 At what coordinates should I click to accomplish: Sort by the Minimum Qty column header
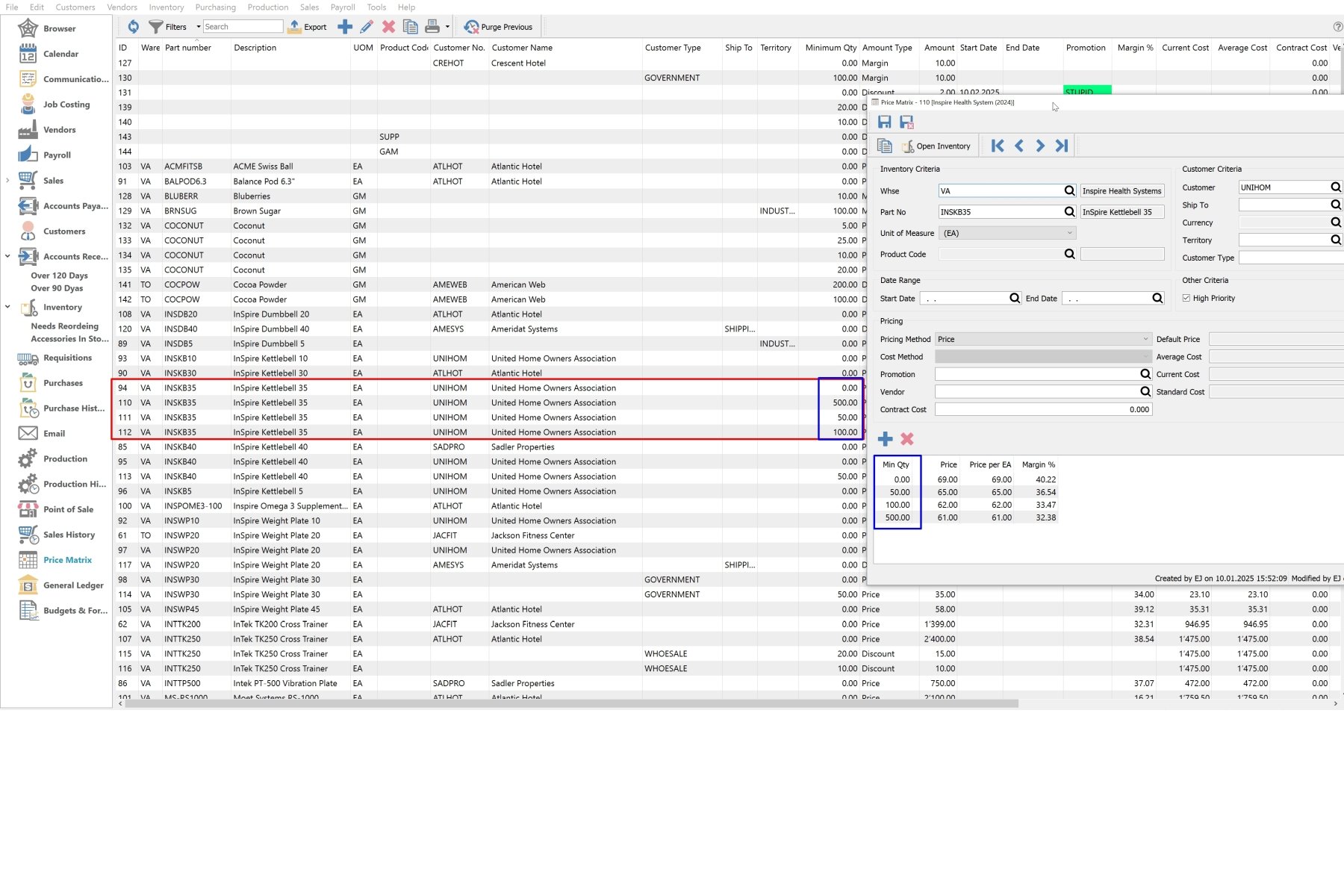830,48
